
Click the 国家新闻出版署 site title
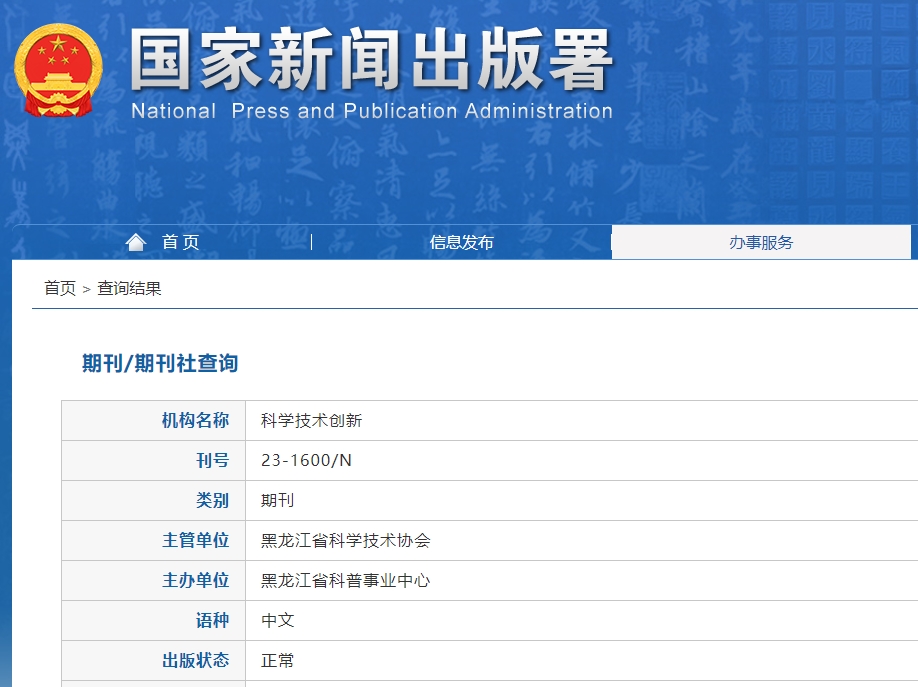point(370,62)
